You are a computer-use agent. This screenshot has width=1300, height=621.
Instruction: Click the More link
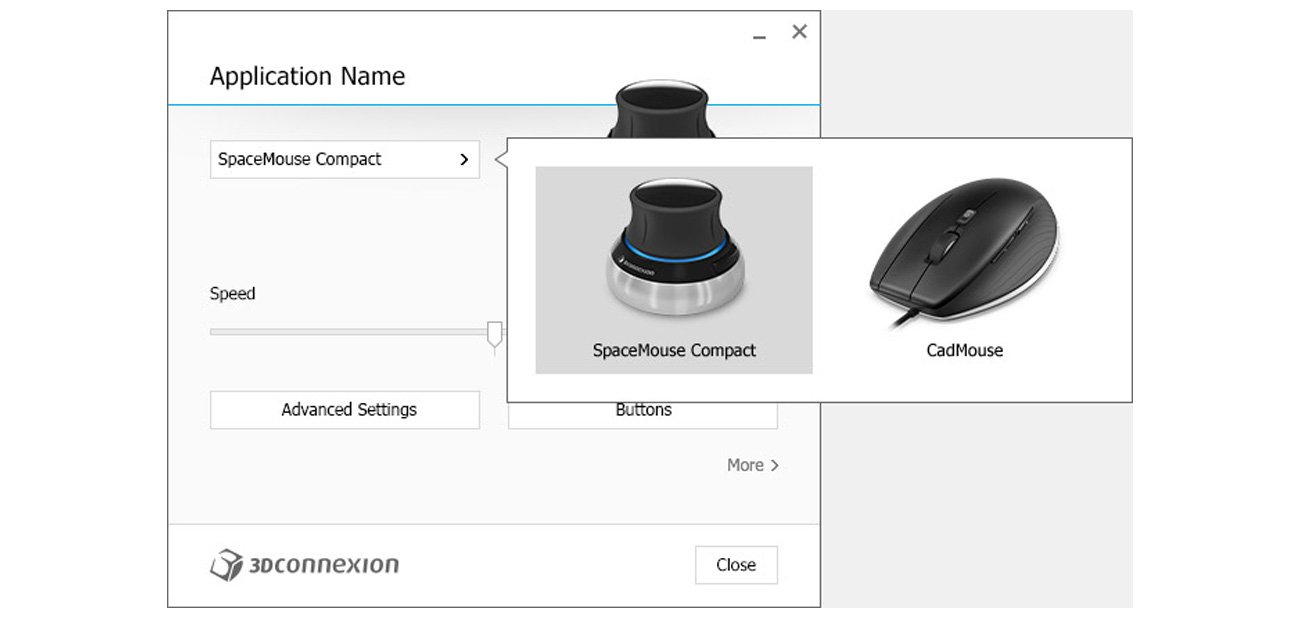745,465
